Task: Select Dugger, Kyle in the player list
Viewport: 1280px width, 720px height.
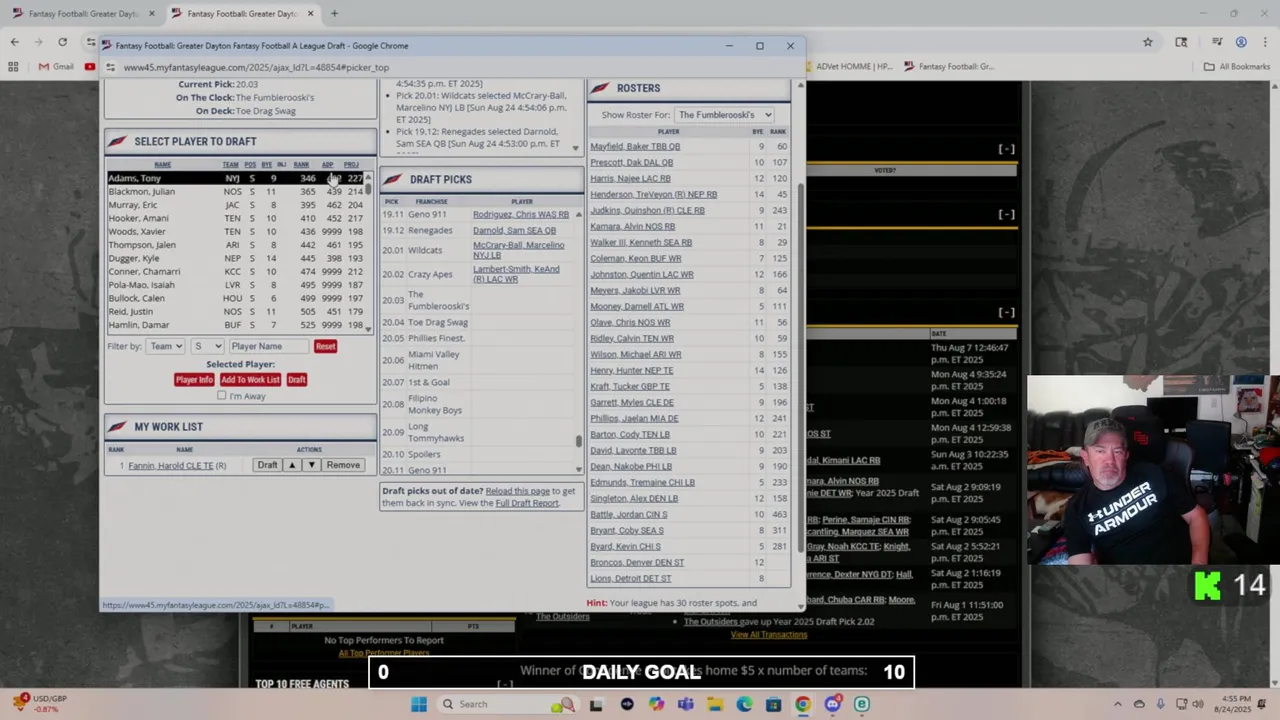Action: tap(237, 258)
